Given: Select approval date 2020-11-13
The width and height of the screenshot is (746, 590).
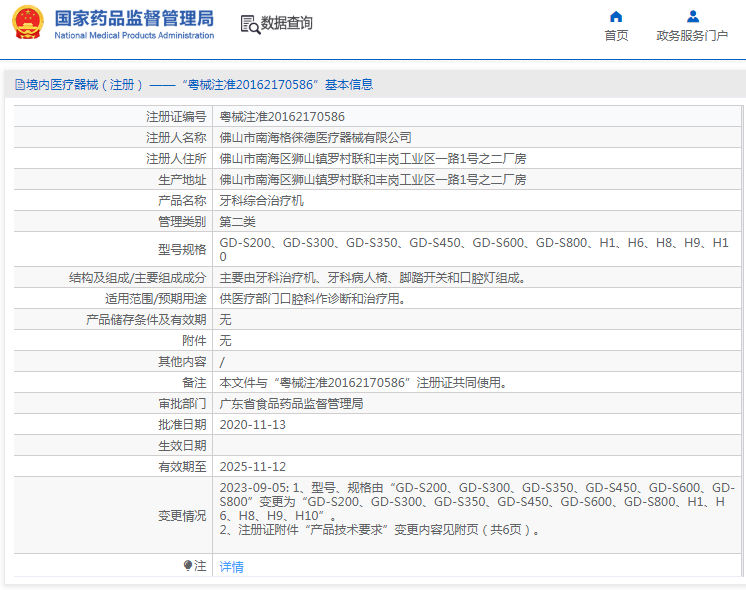Looking at the screenshot, I should coord(253,424).
